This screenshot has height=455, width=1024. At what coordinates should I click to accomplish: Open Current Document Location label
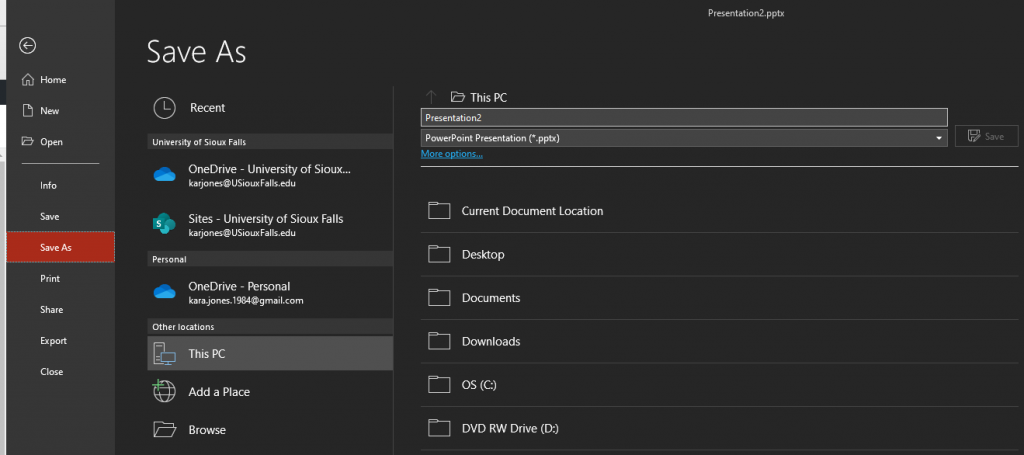(532, 211)
